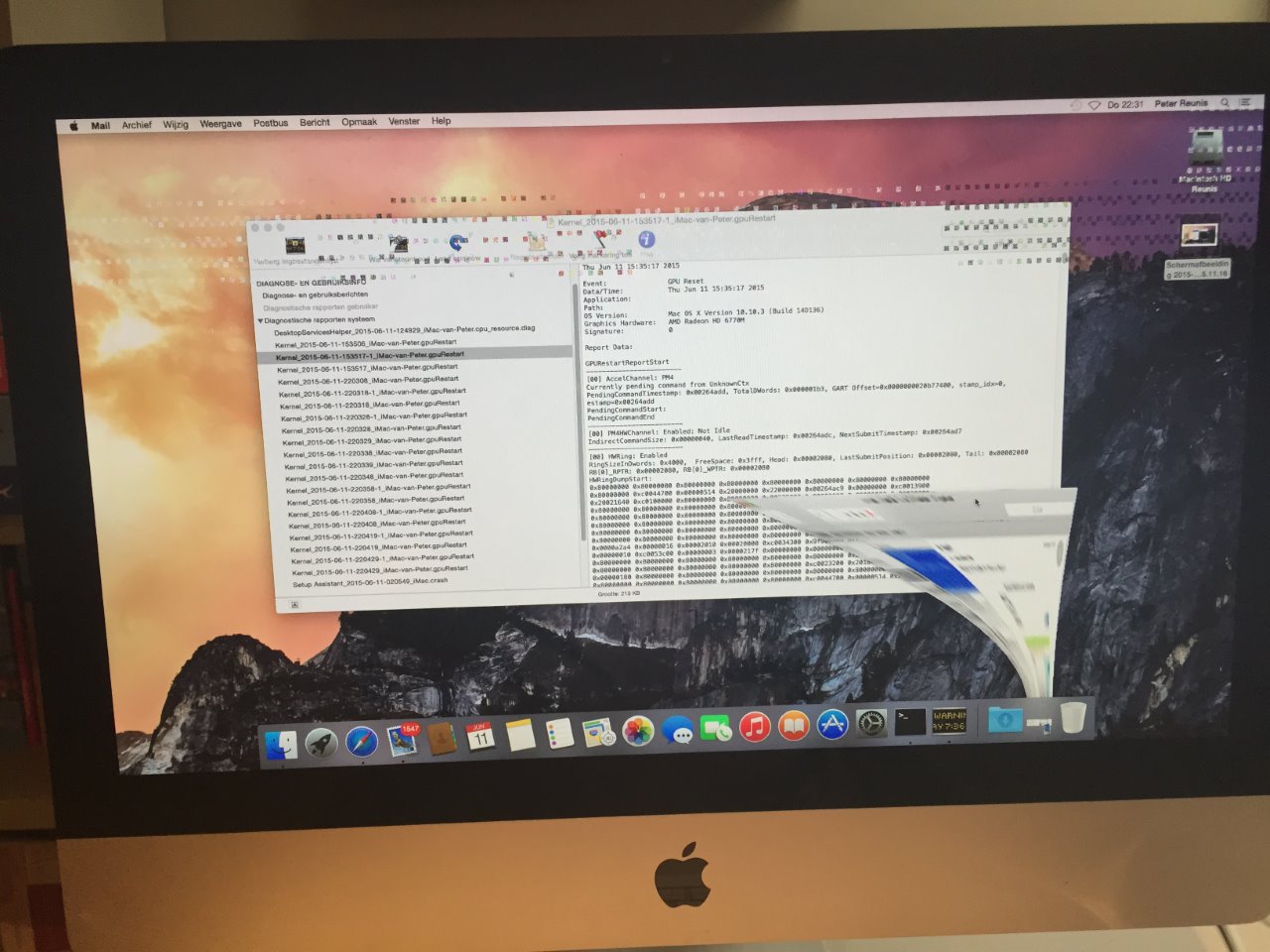Open System Preferences gear icon in Dock

871,725
